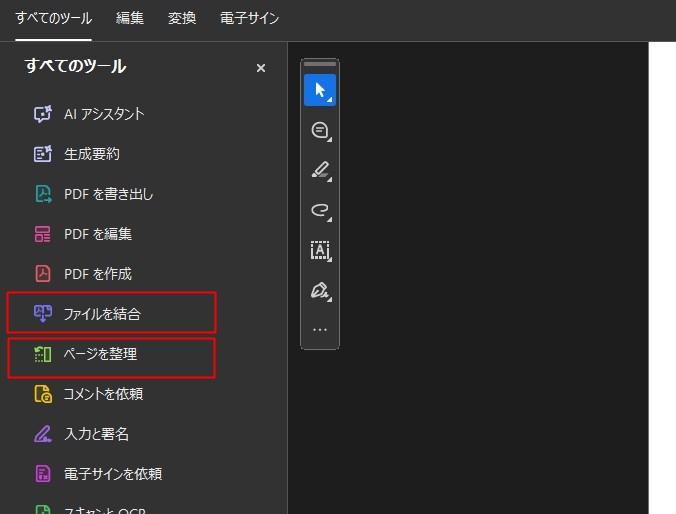Open the 編集 tab
This screenshot has height=514, width=676.
click(x=129, y=18)
